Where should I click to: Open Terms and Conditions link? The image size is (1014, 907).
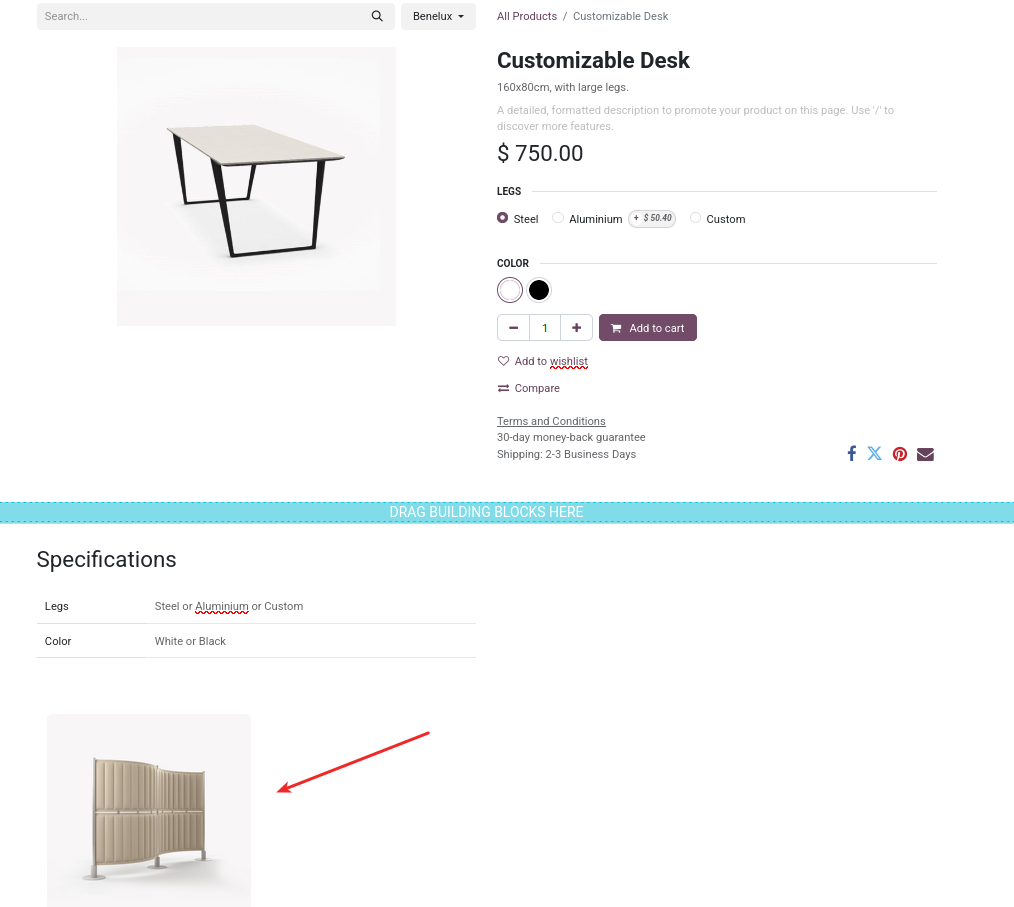coord(551,421)
